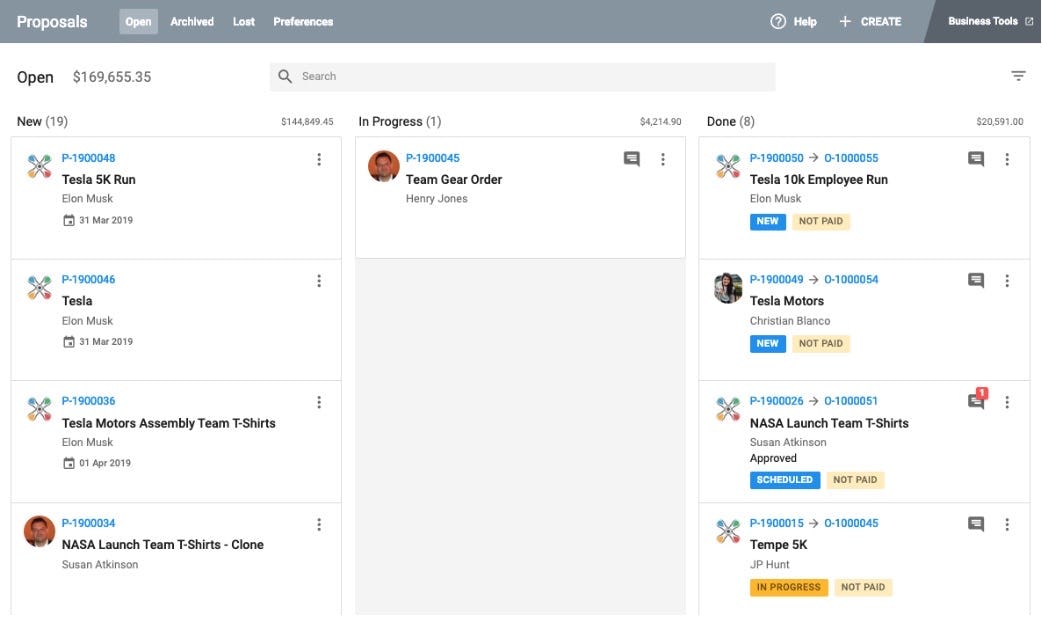Open the Help icon in the top bar

[x=778, y=21]
